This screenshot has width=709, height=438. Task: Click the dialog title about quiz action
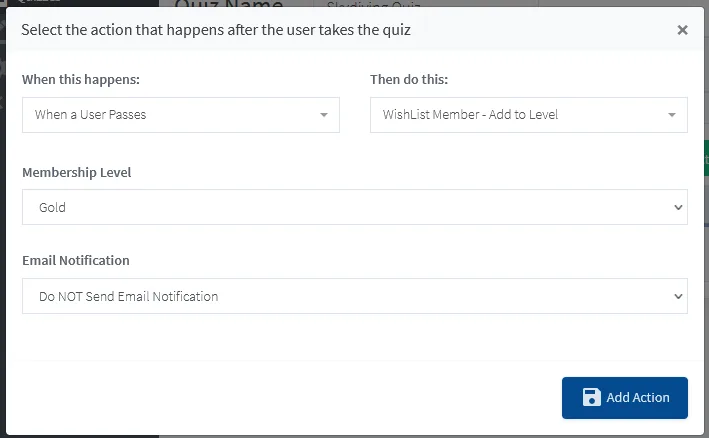(216, 30)
